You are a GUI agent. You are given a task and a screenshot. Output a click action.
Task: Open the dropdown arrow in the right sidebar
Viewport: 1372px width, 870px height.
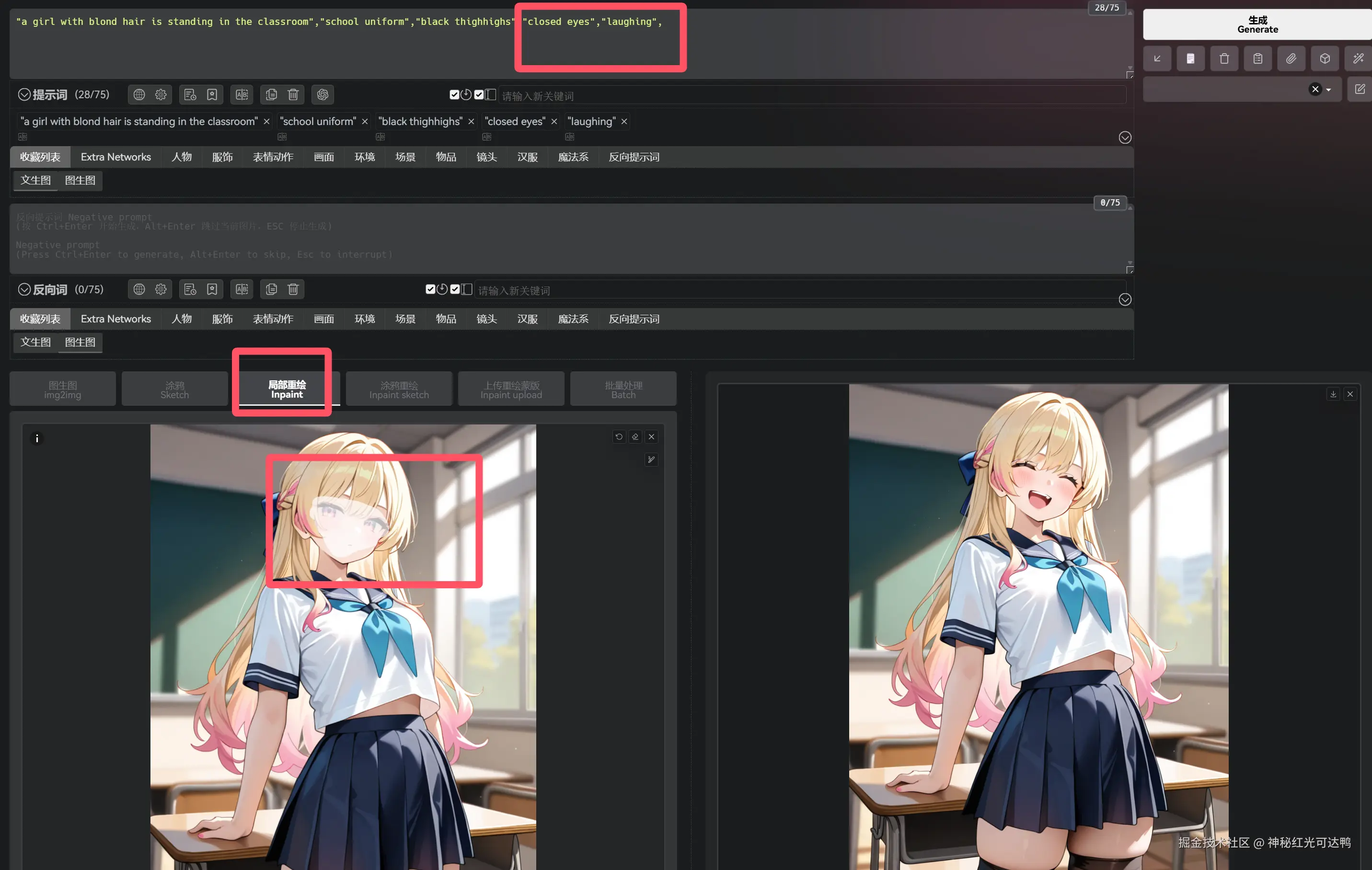click(1328, 90)
